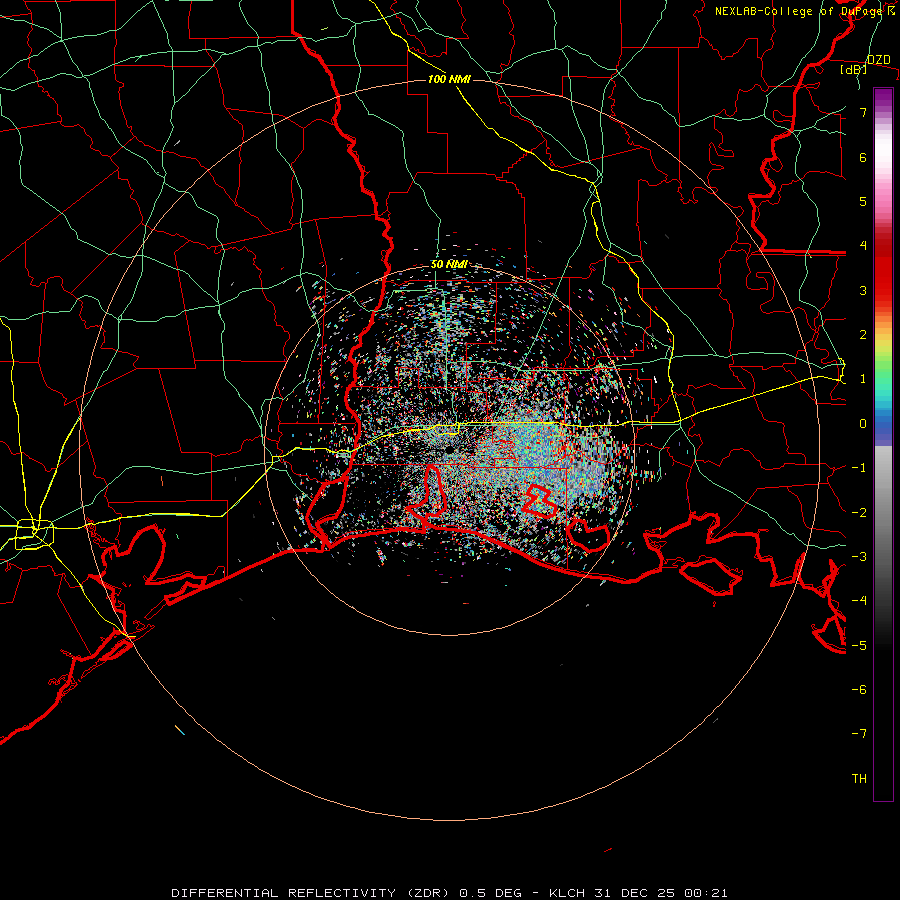Viewport: 900px width, 900px height.
Task: Click the -2 dB scale label
Action: (859, 512)
